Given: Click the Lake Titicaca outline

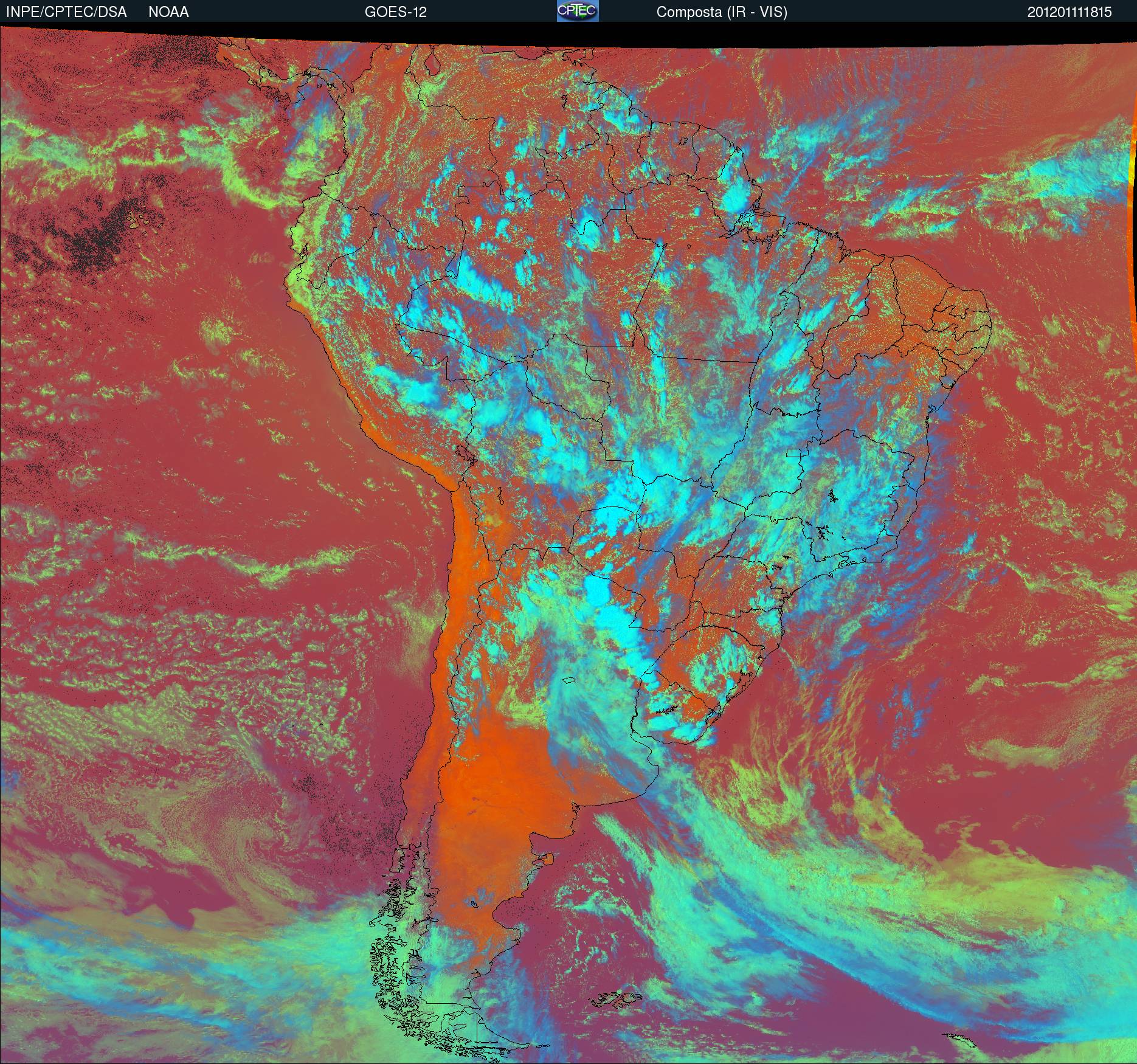Looking at the screenshot, I should (x=465, y=454).
